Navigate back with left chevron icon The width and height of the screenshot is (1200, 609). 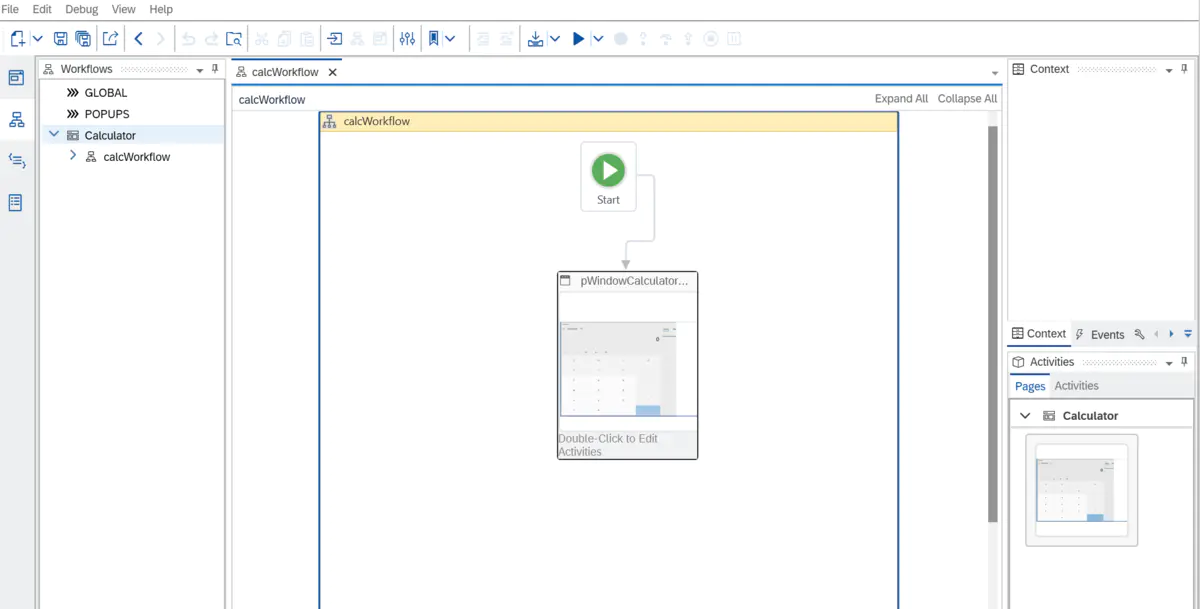tap(138, 39)
